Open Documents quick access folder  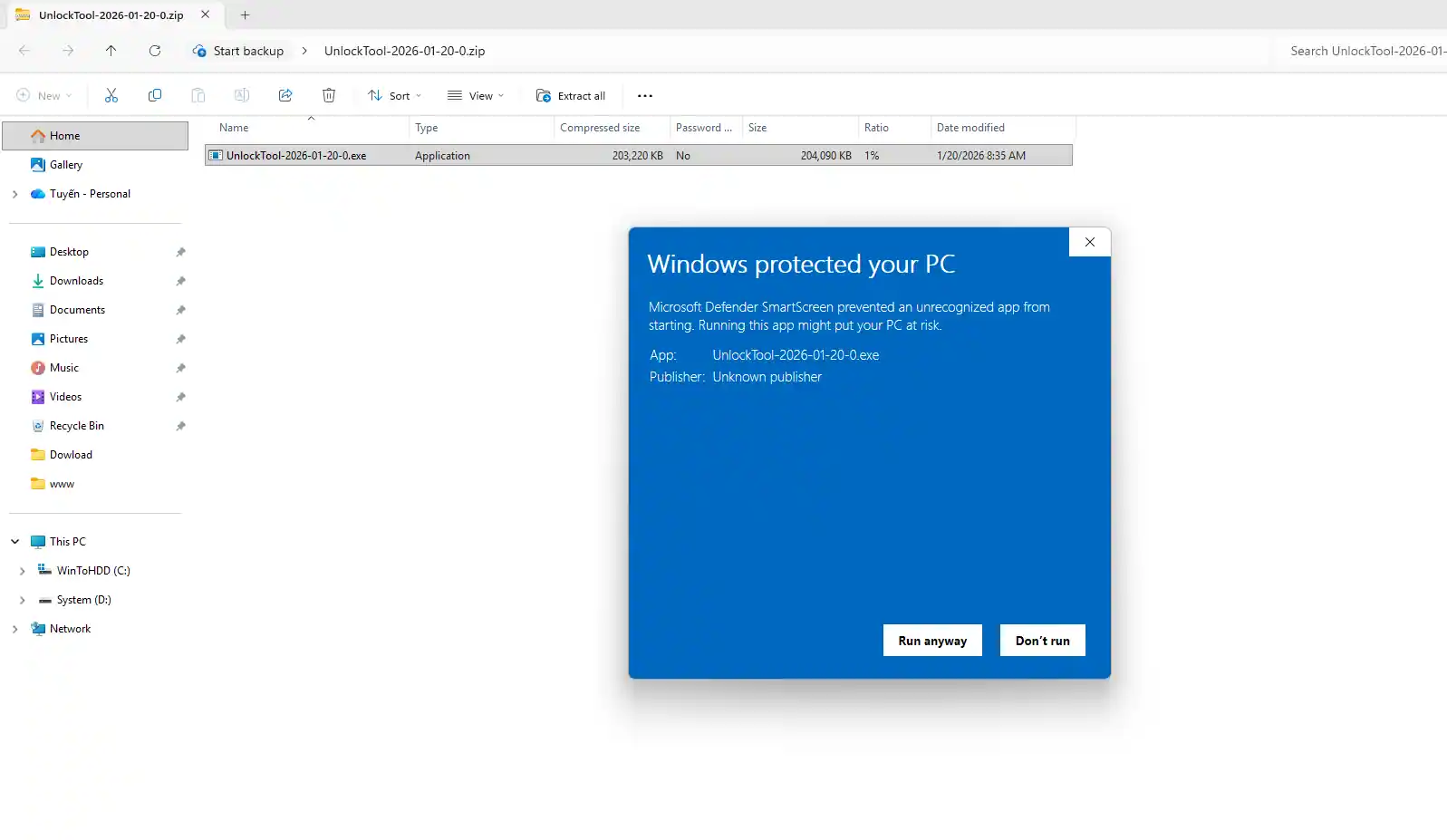(77, 310)
